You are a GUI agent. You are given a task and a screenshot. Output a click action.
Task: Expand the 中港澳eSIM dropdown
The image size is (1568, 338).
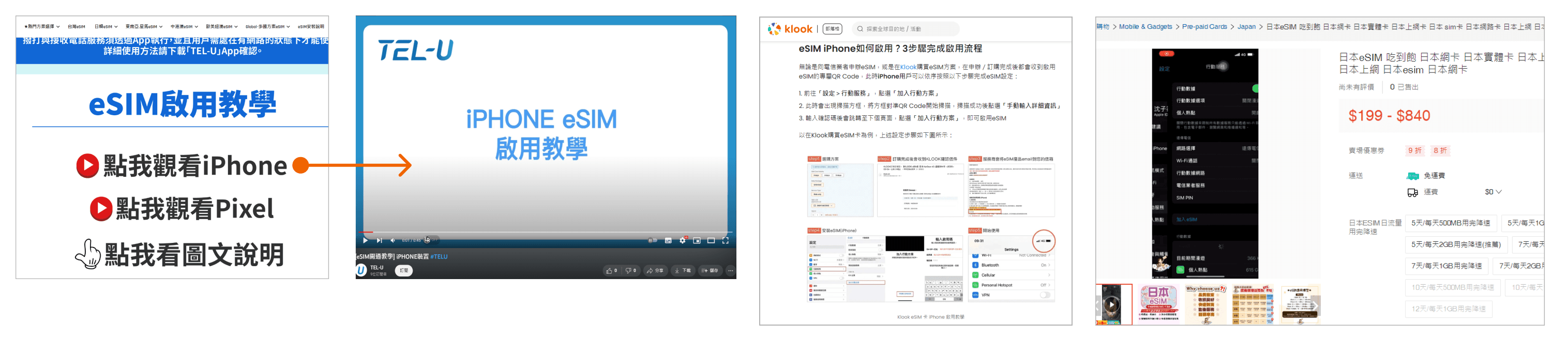pos(184,27)
